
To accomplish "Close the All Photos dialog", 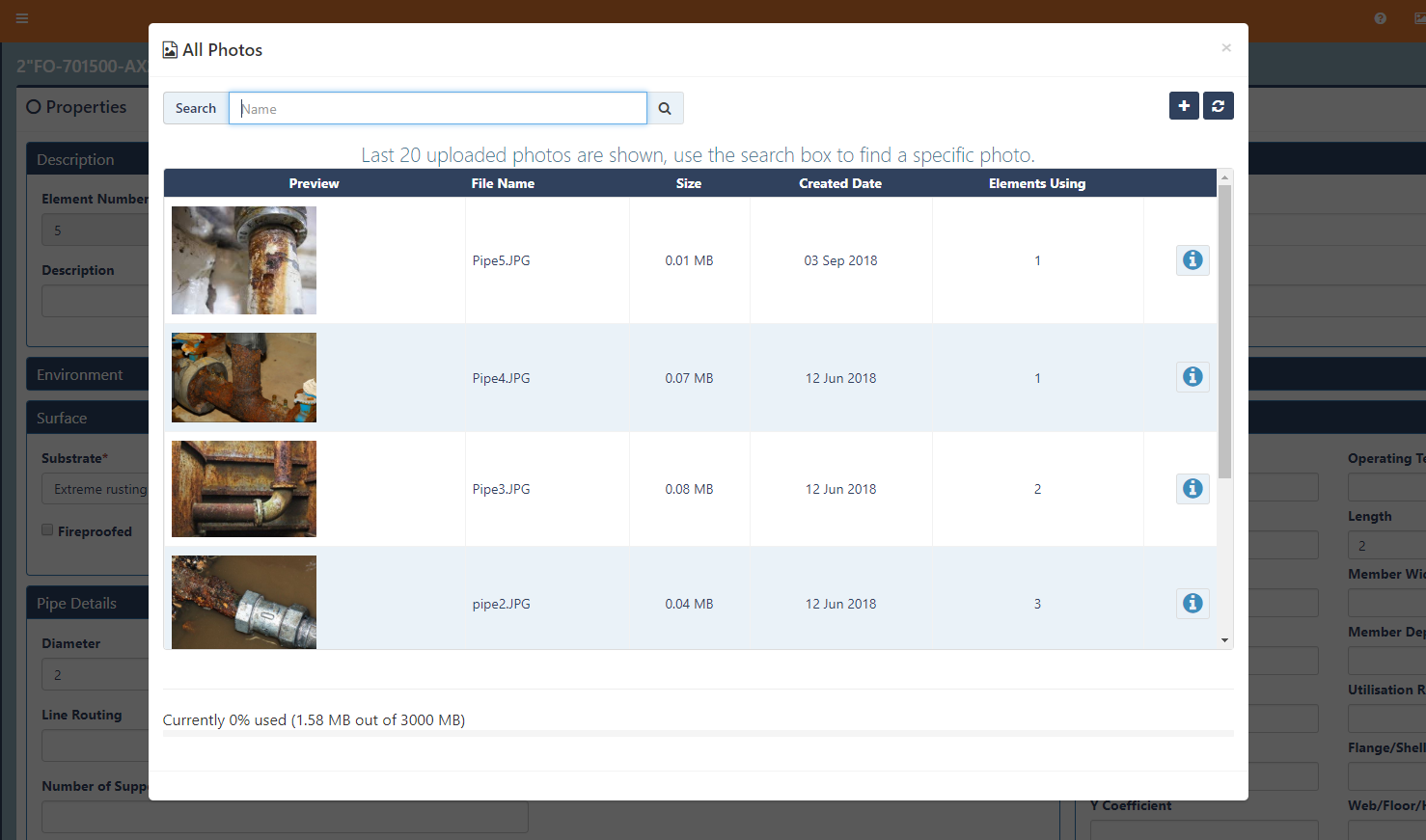I will click(1225, 48).
